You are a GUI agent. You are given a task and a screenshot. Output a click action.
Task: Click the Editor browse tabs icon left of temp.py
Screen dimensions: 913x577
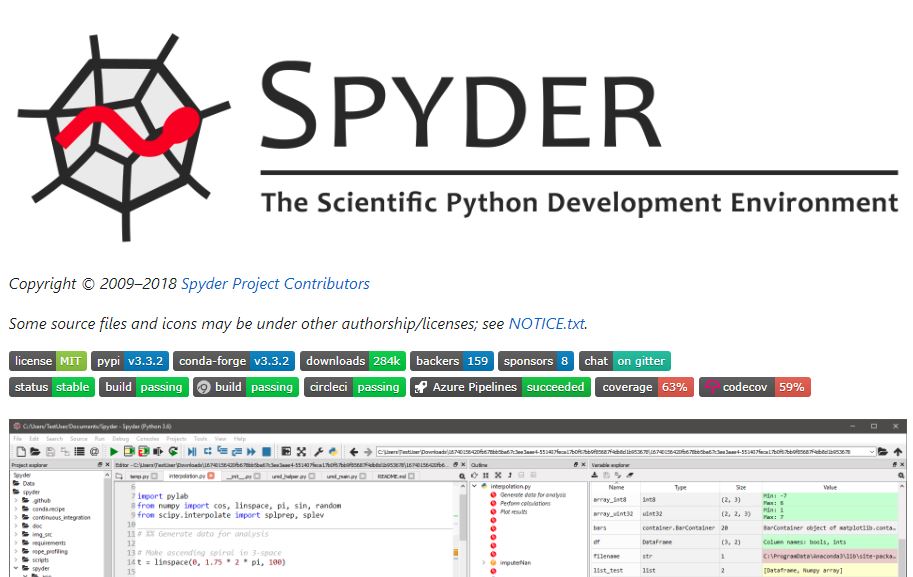click(x=119, y=476)
